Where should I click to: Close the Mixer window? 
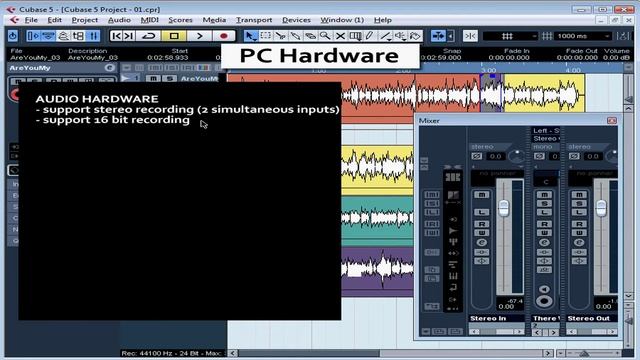click(x=611, y=120)
